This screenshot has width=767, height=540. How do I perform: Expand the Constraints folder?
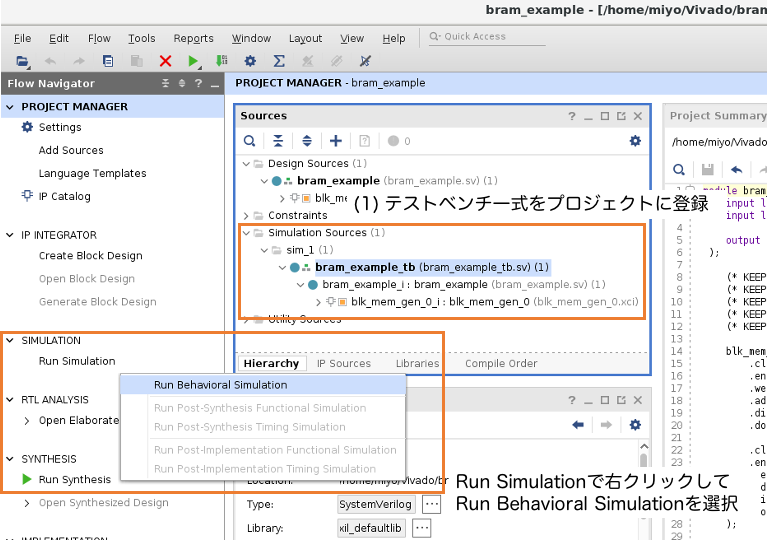tap(247, 215)
